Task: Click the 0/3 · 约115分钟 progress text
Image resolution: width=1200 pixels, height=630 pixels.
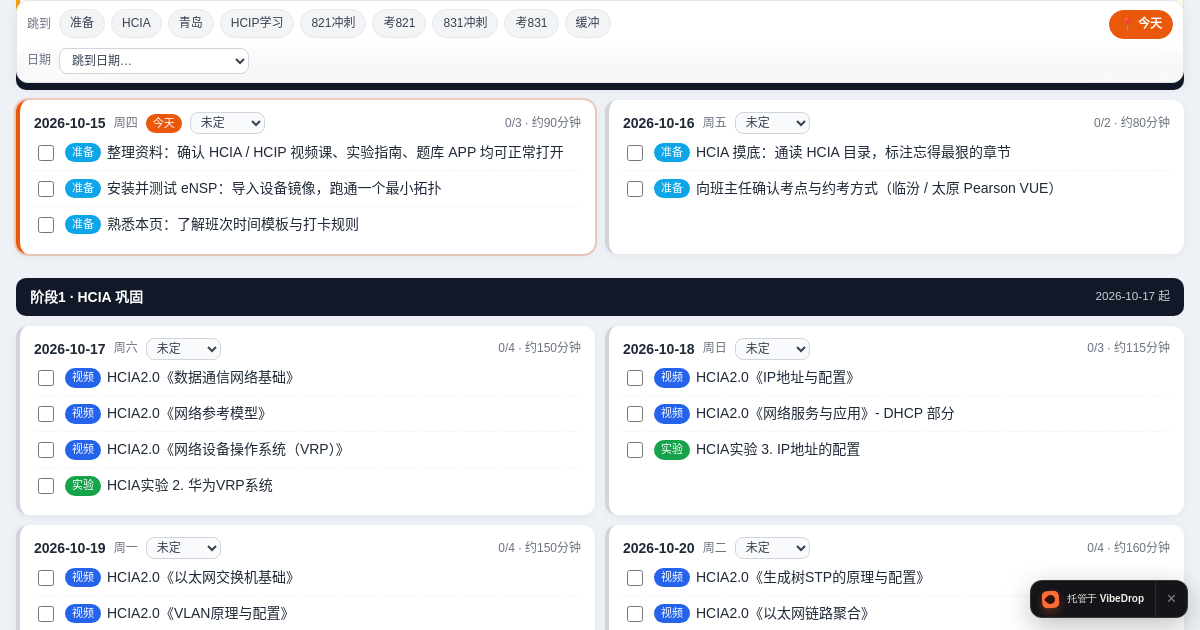Action: [1128, 348]
